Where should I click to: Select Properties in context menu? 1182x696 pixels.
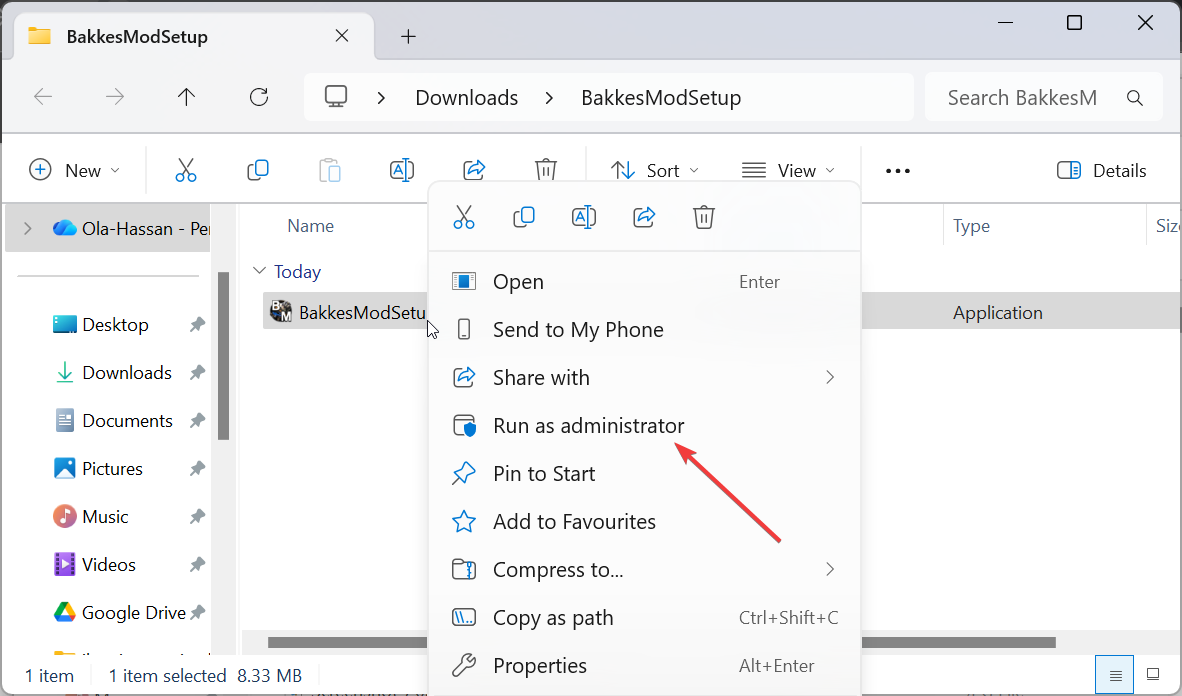(644, 666)
